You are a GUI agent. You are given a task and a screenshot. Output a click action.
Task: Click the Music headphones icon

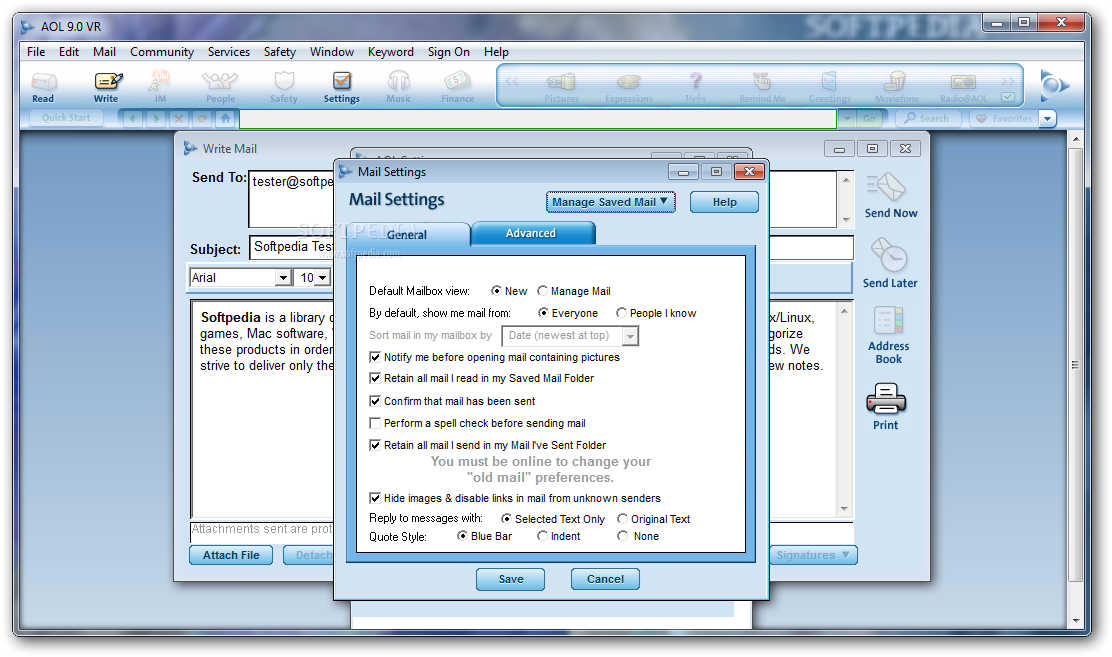tap(399, 87)
